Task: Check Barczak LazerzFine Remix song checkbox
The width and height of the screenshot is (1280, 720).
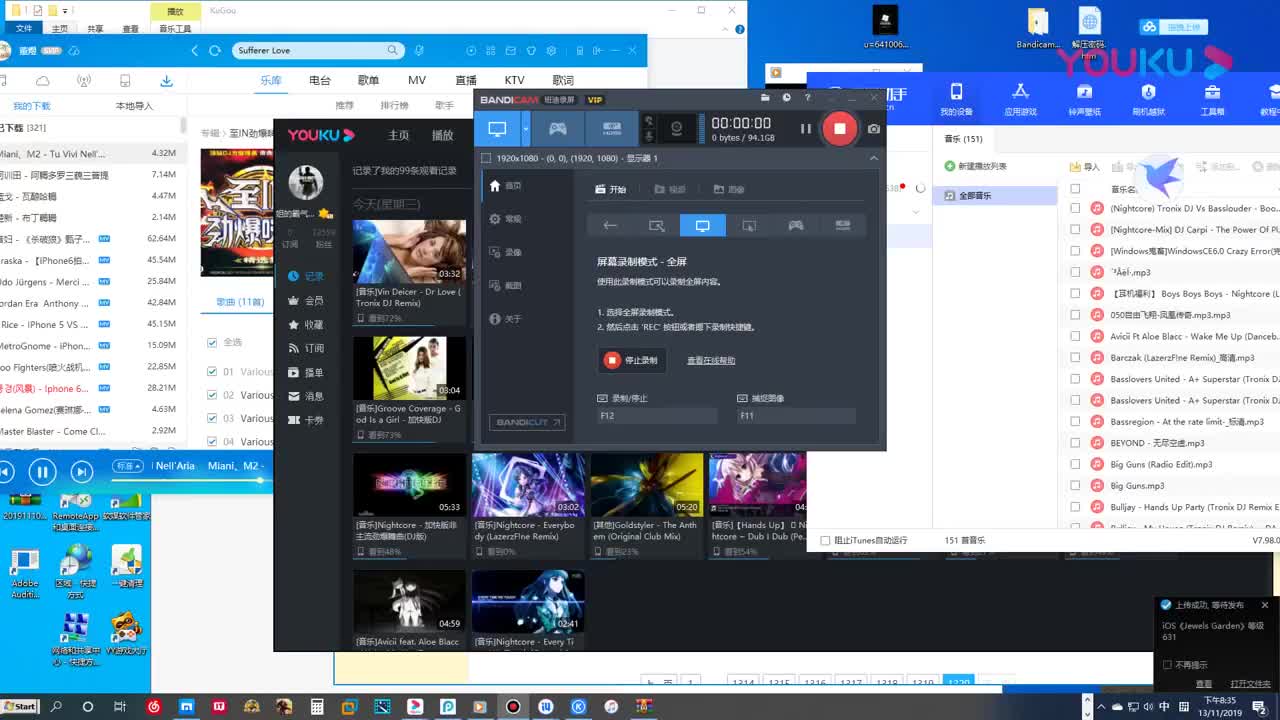Action: (x=1075, y=357)
